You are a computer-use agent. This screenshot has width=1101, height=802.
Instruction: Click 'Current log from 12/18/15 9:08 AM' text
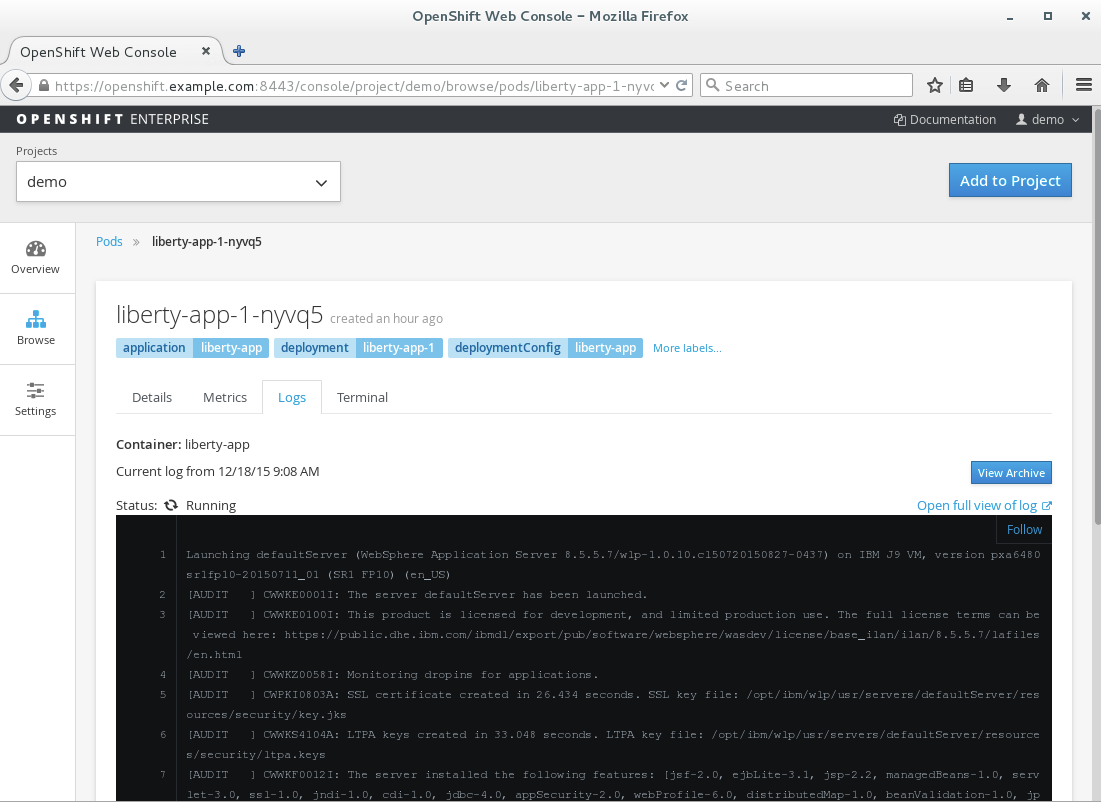coord(218,471)
